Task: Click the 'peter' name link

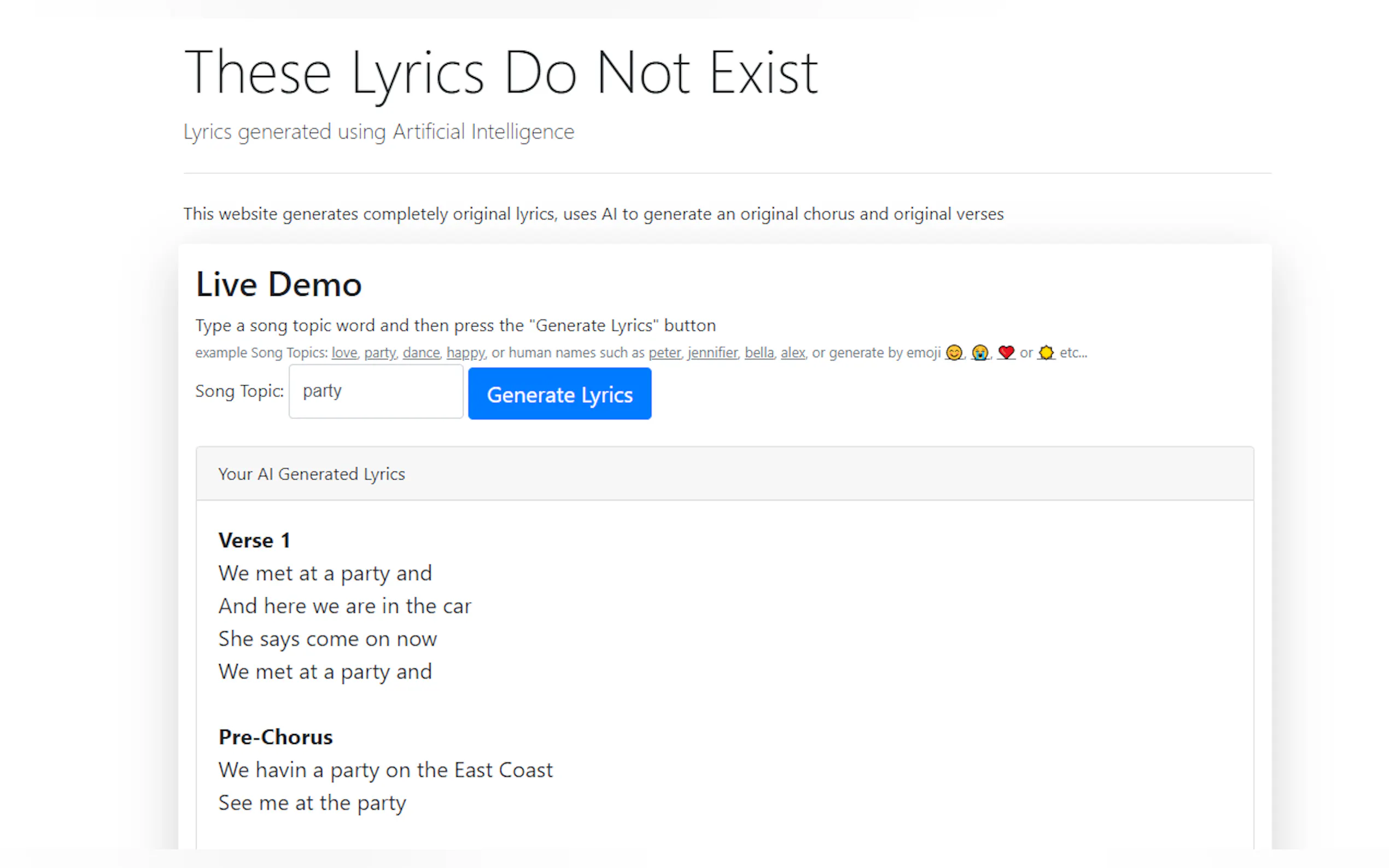Action: [664, 353]
